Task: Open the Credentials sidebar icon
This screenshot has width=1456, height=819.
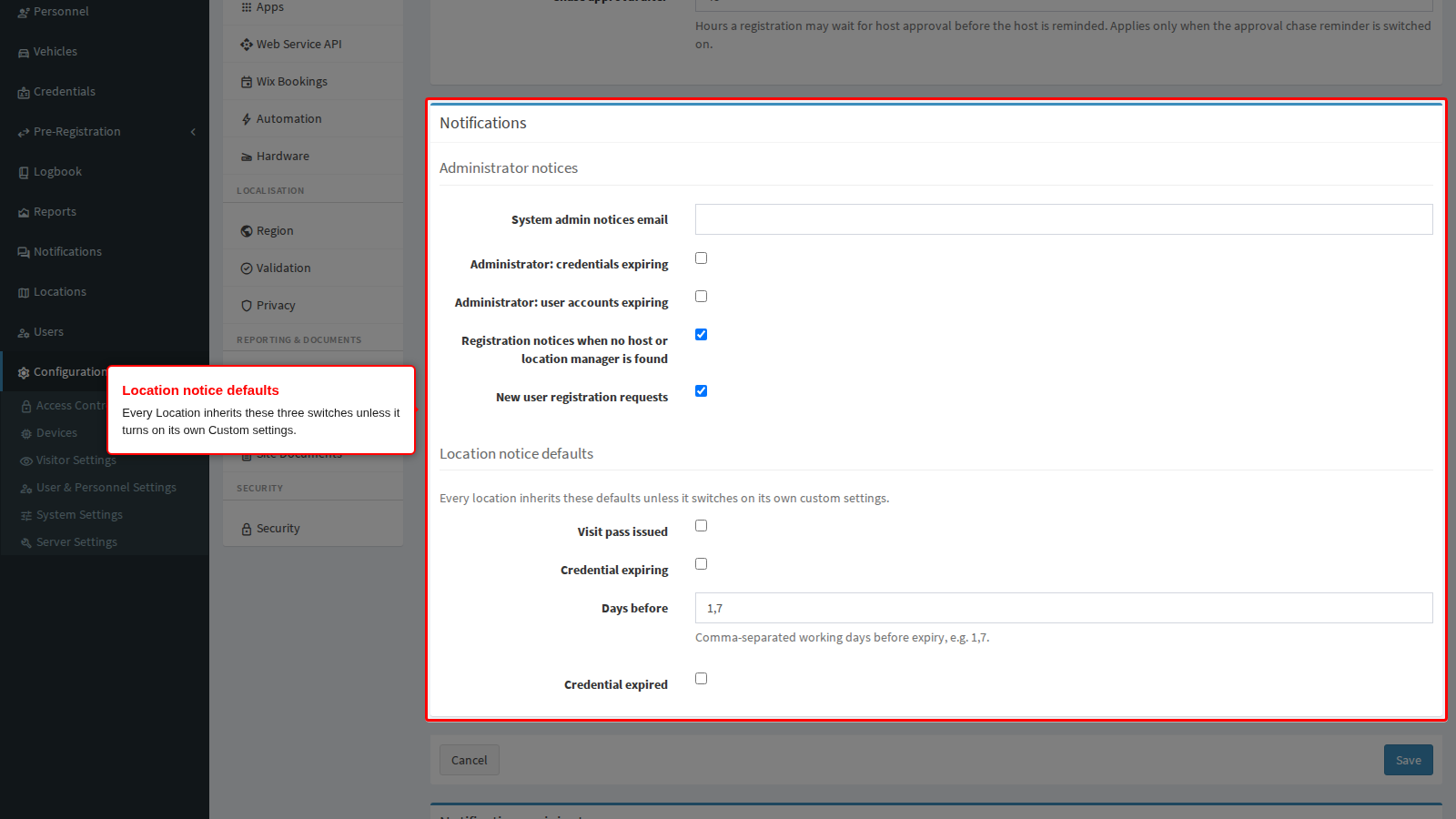Action: [x=24, y=93]
